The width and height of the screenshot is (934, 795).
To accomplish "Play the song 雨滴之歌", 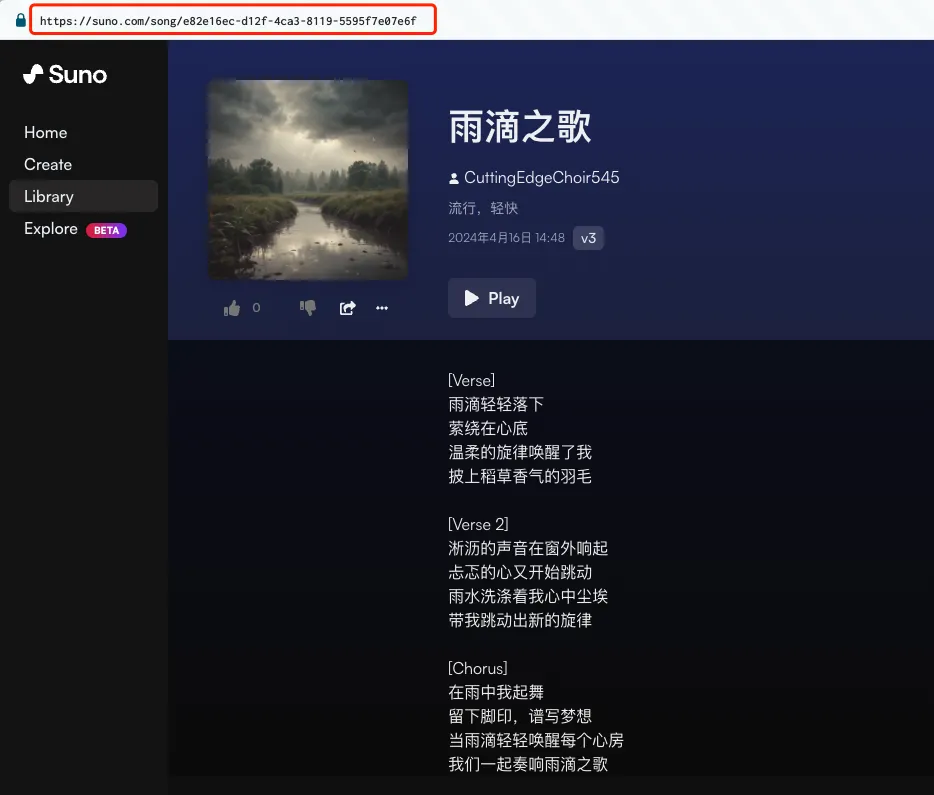I will pyautogui.click(x=492, y=298).
